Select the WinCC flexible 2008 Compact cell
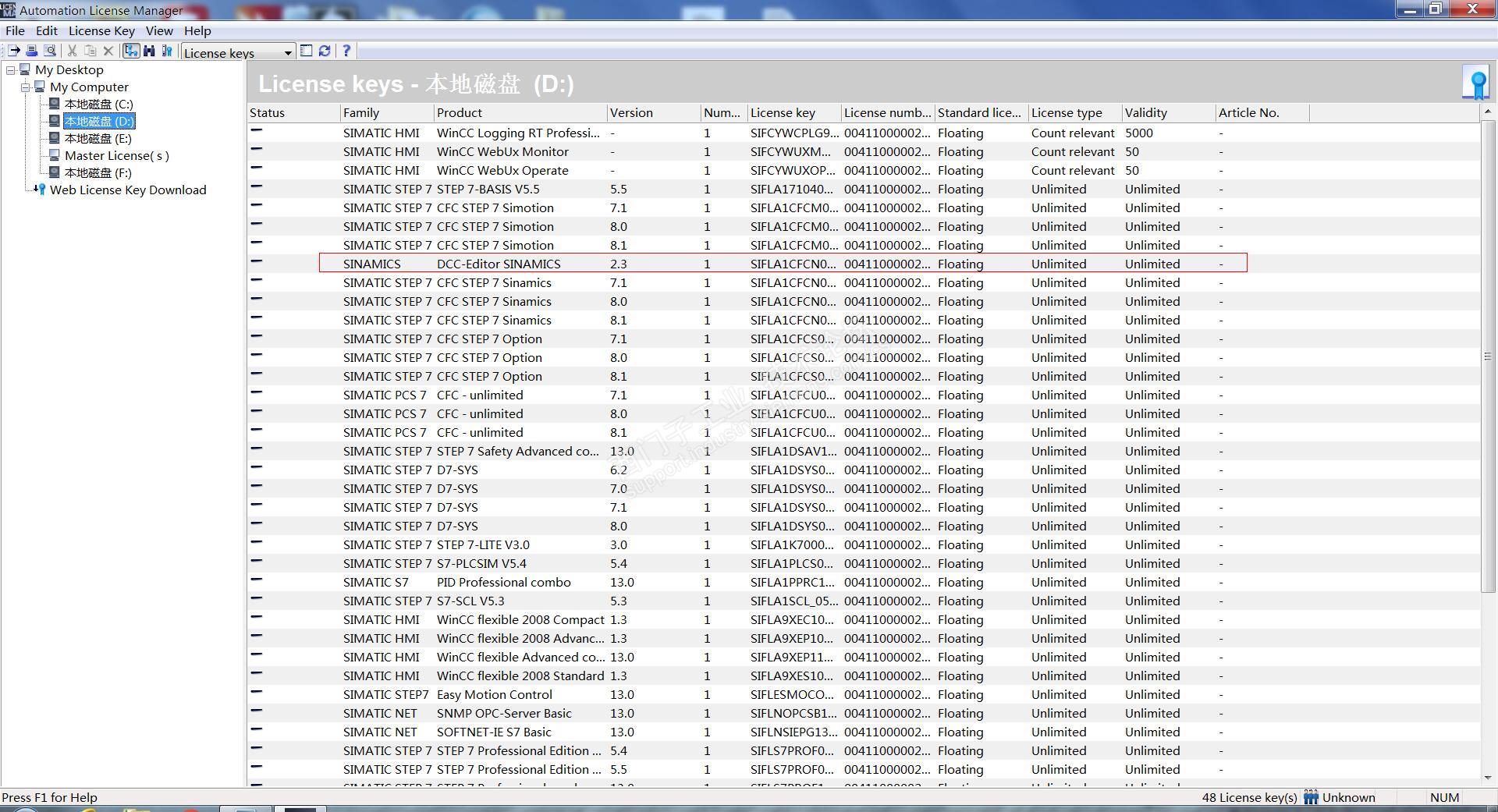 pyautogui.click(x=520, y=619)
